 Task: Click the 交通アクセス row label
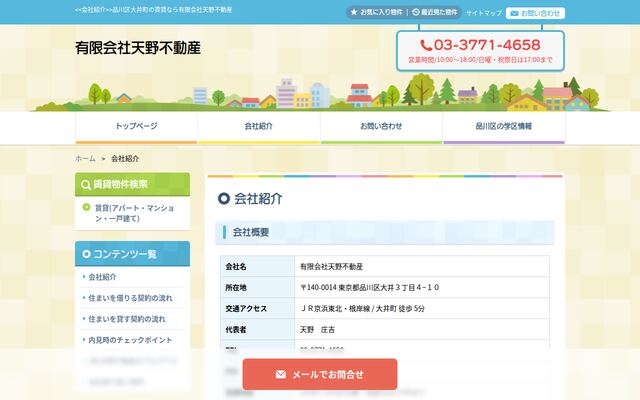click(x=246, y=309)
